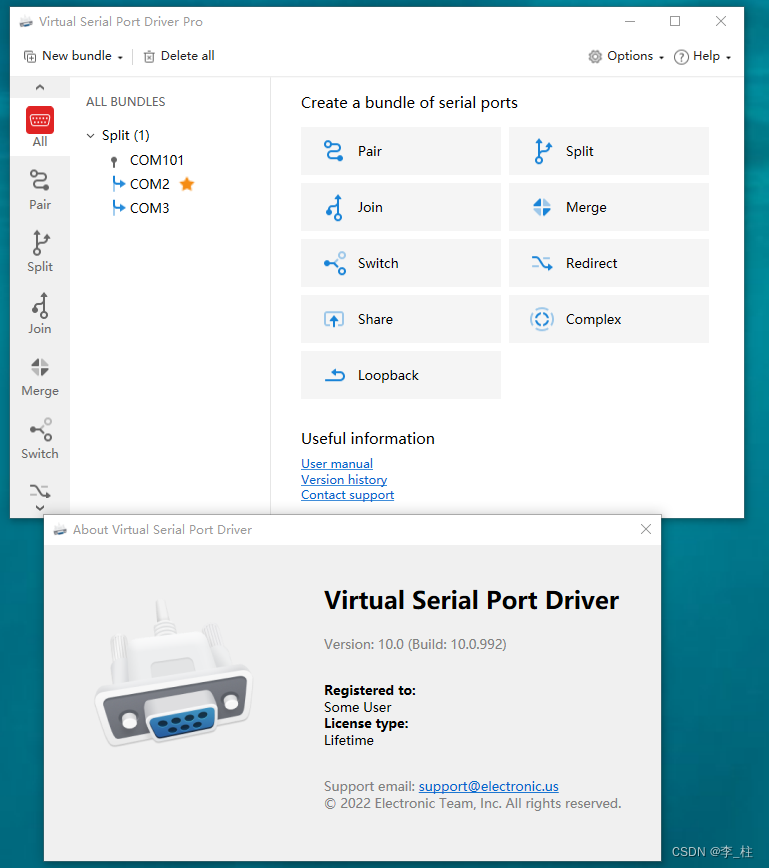Click the orange star next to COM2
Viewport: 769px width, 868px height.
click(x=187, y=184)
